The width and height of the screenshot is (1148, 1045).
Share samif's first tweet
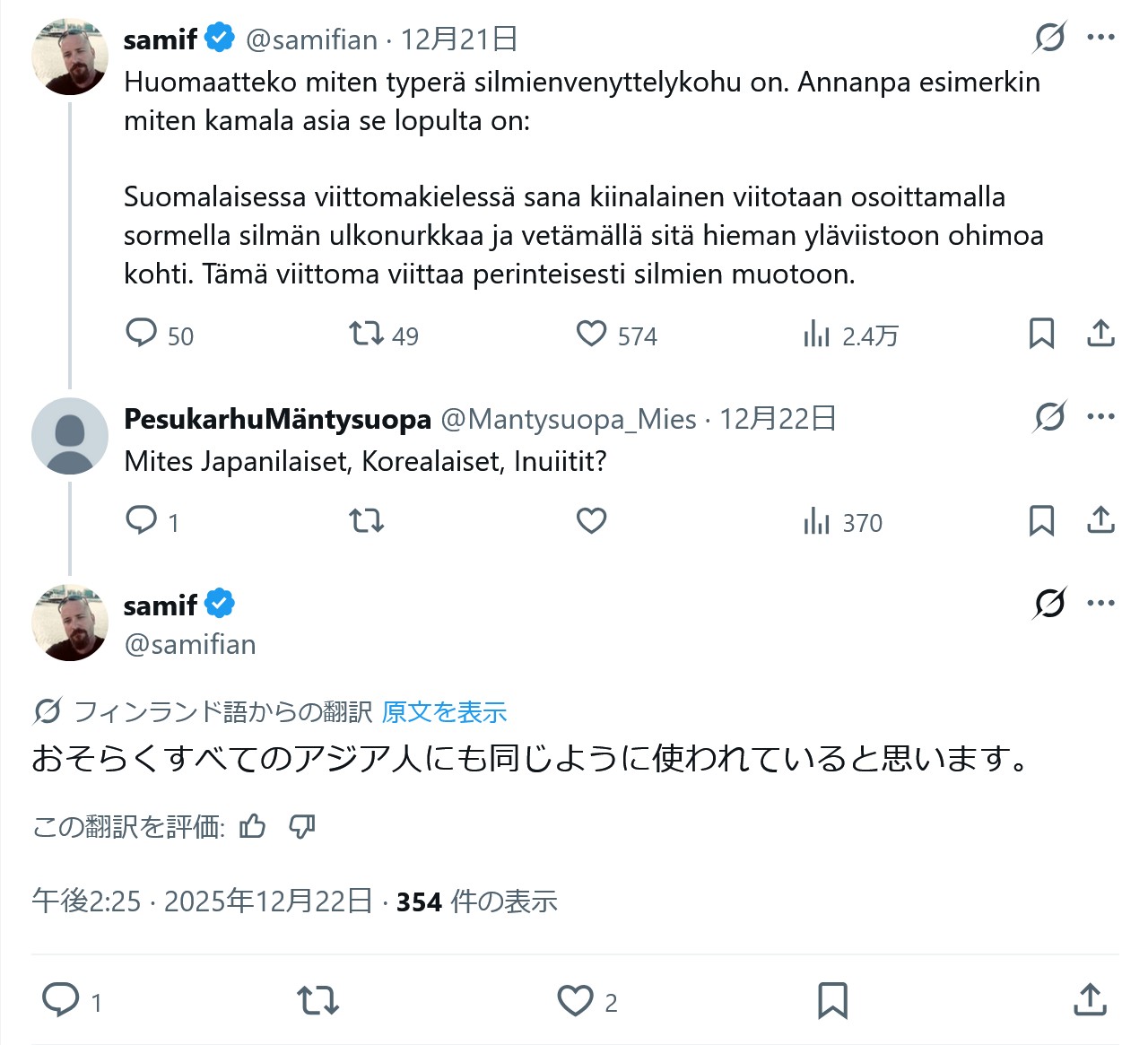pos(1100,334)
